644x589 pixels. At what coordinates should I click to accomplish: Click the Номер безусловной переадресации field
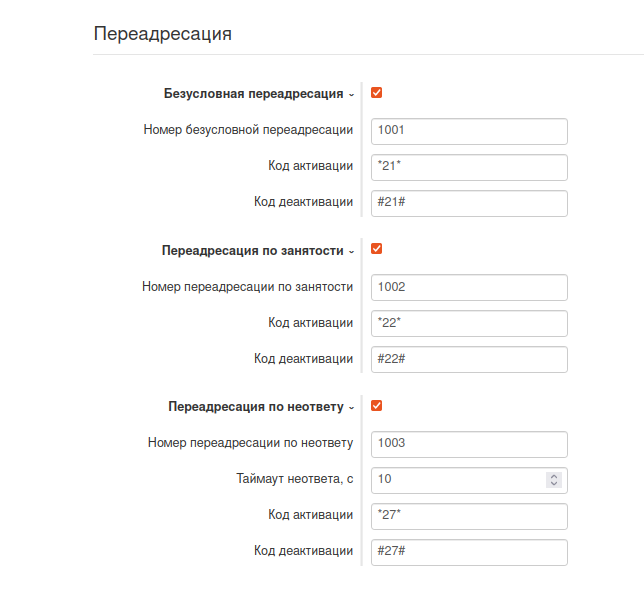tap(468, 130)
